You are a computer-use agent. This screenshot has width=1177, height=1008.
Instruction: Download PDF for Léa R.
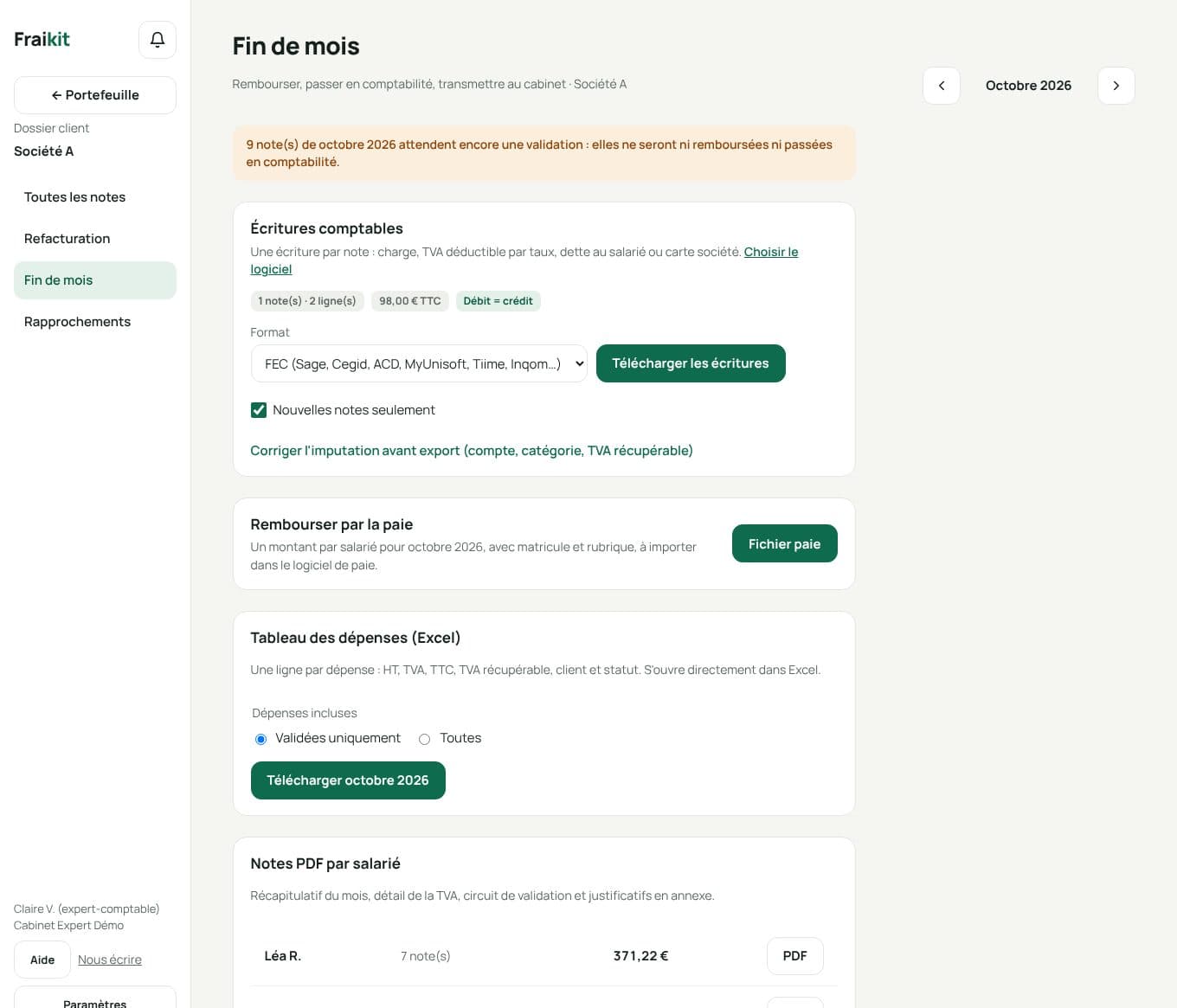794,956
